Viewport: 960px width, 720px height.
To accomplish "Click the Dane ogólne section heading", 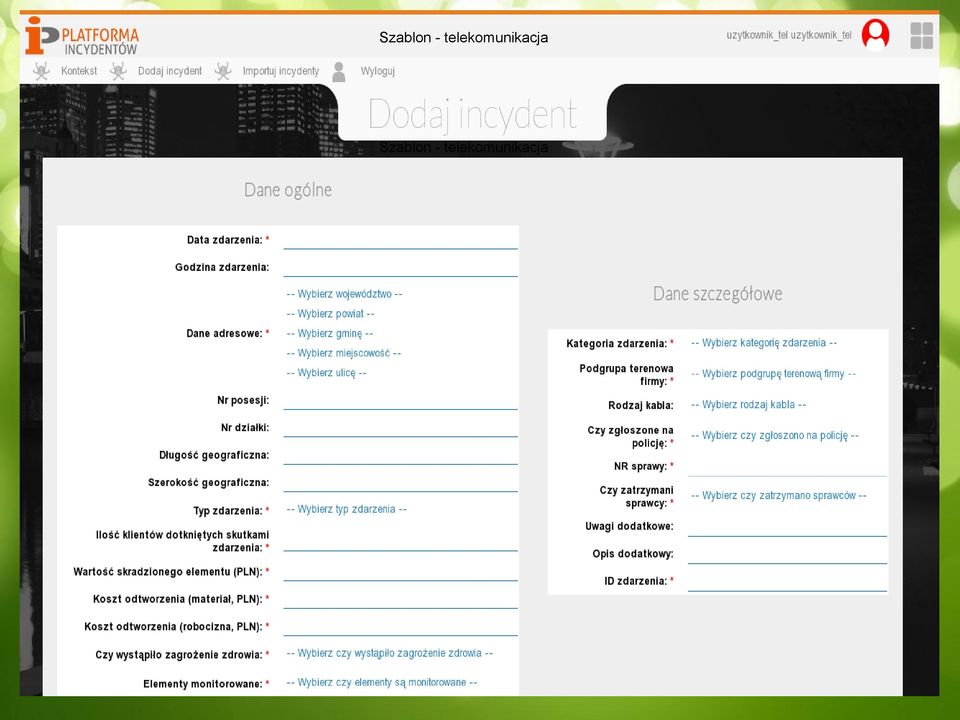I will pyautogui.click(x=288, y=190).
